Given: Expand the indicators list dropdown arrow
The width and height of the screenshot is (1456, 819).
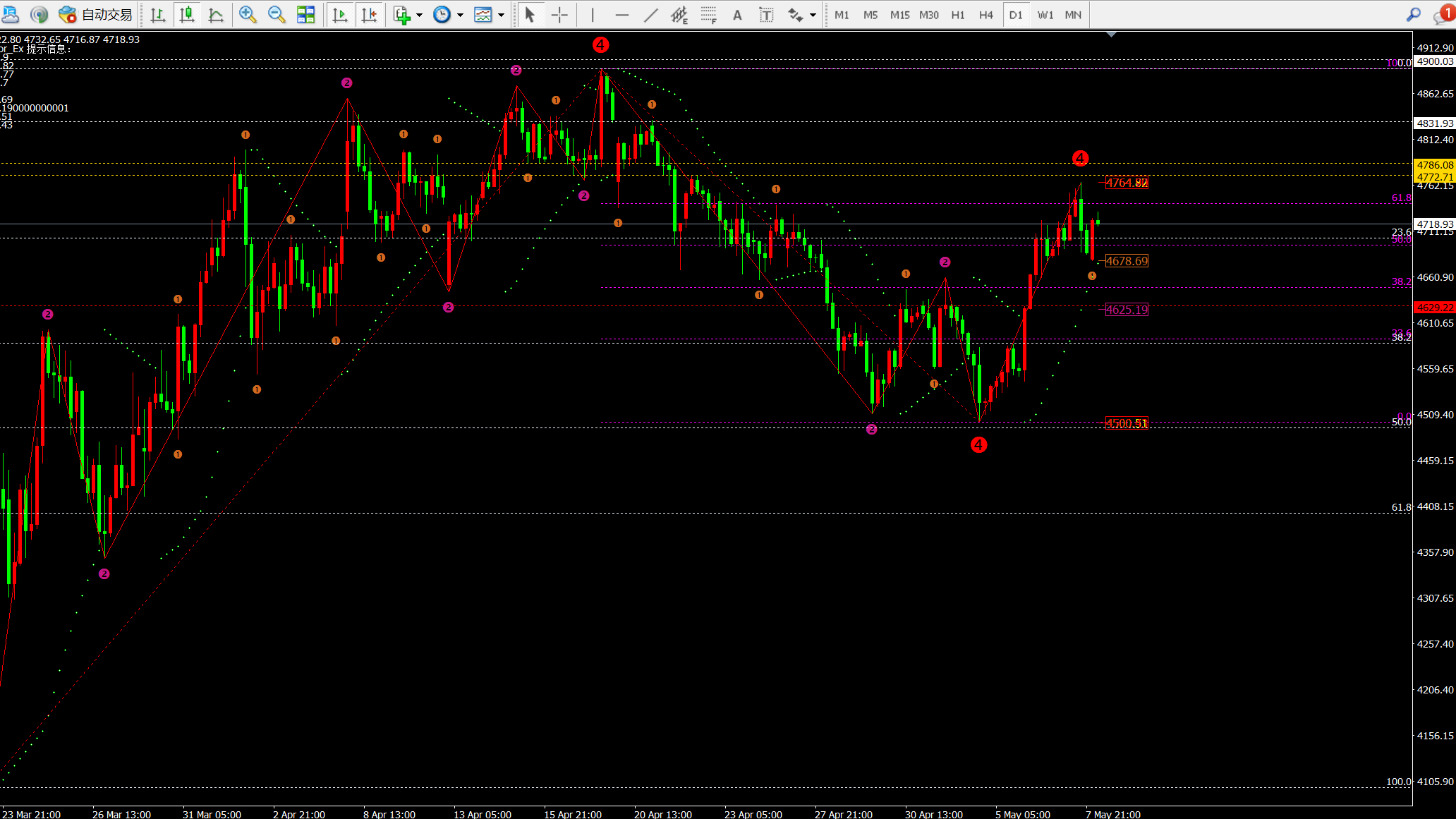Looking at the screenshot, I should (419, 15).
